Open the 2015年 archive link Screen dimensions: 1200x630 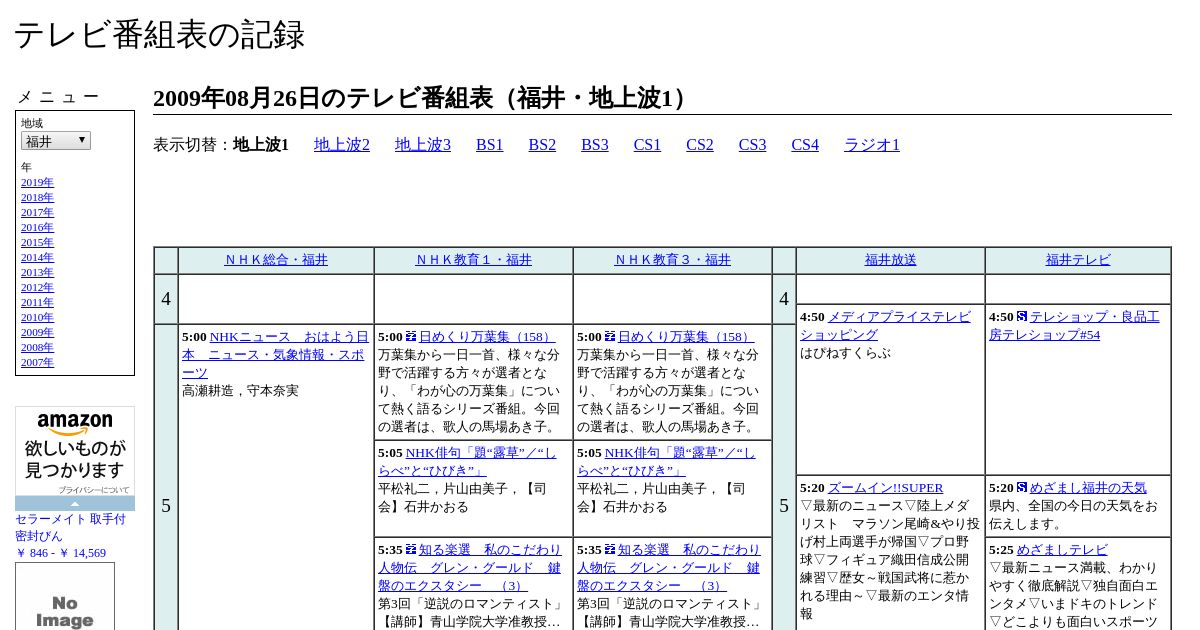[x=37, y=242]
